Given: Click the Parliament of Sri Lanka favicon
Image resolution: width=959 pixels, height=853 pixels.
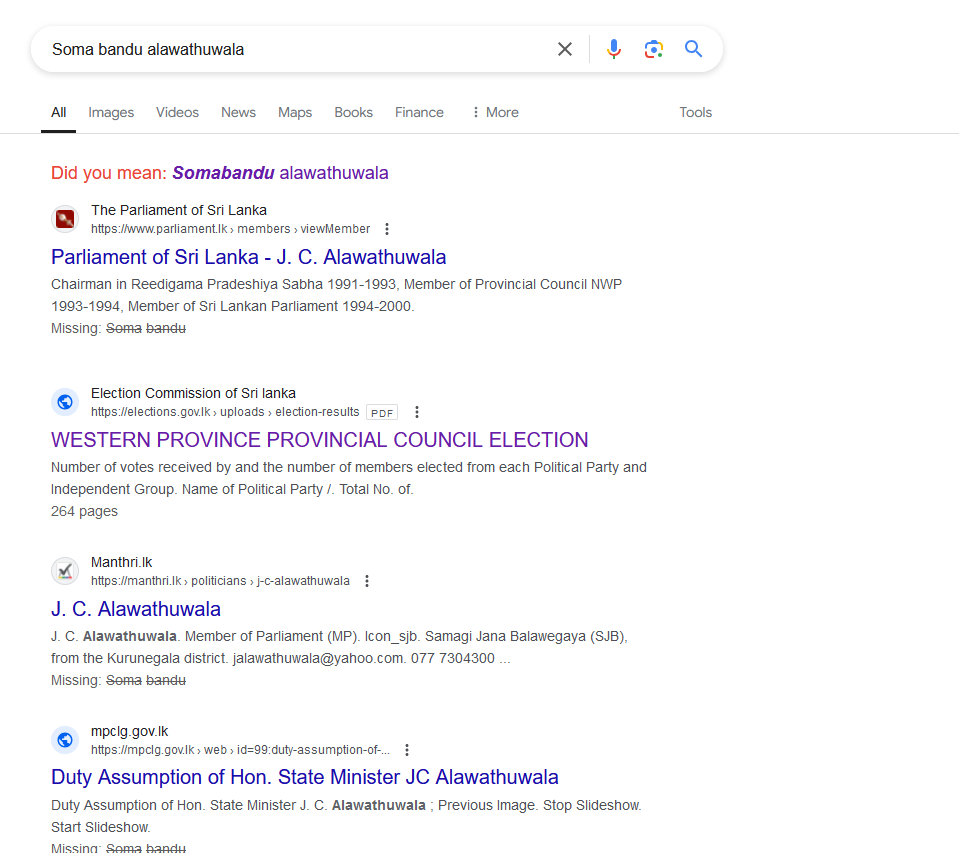Looking at the screenshot, I should (65, 219).
